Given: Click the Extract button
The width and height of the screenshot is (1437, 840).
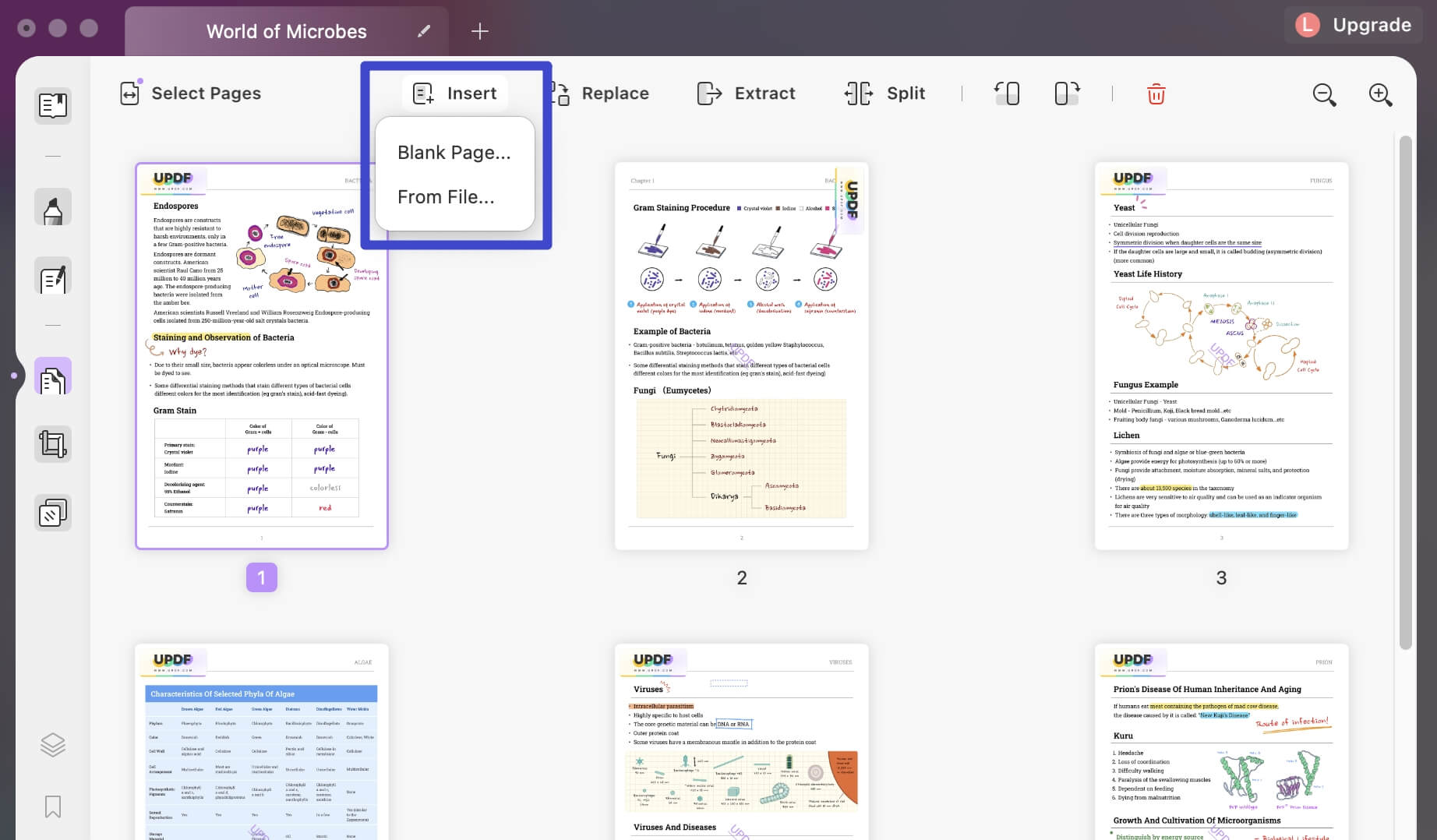Looking at the screenshot, I should pos(746,94).
